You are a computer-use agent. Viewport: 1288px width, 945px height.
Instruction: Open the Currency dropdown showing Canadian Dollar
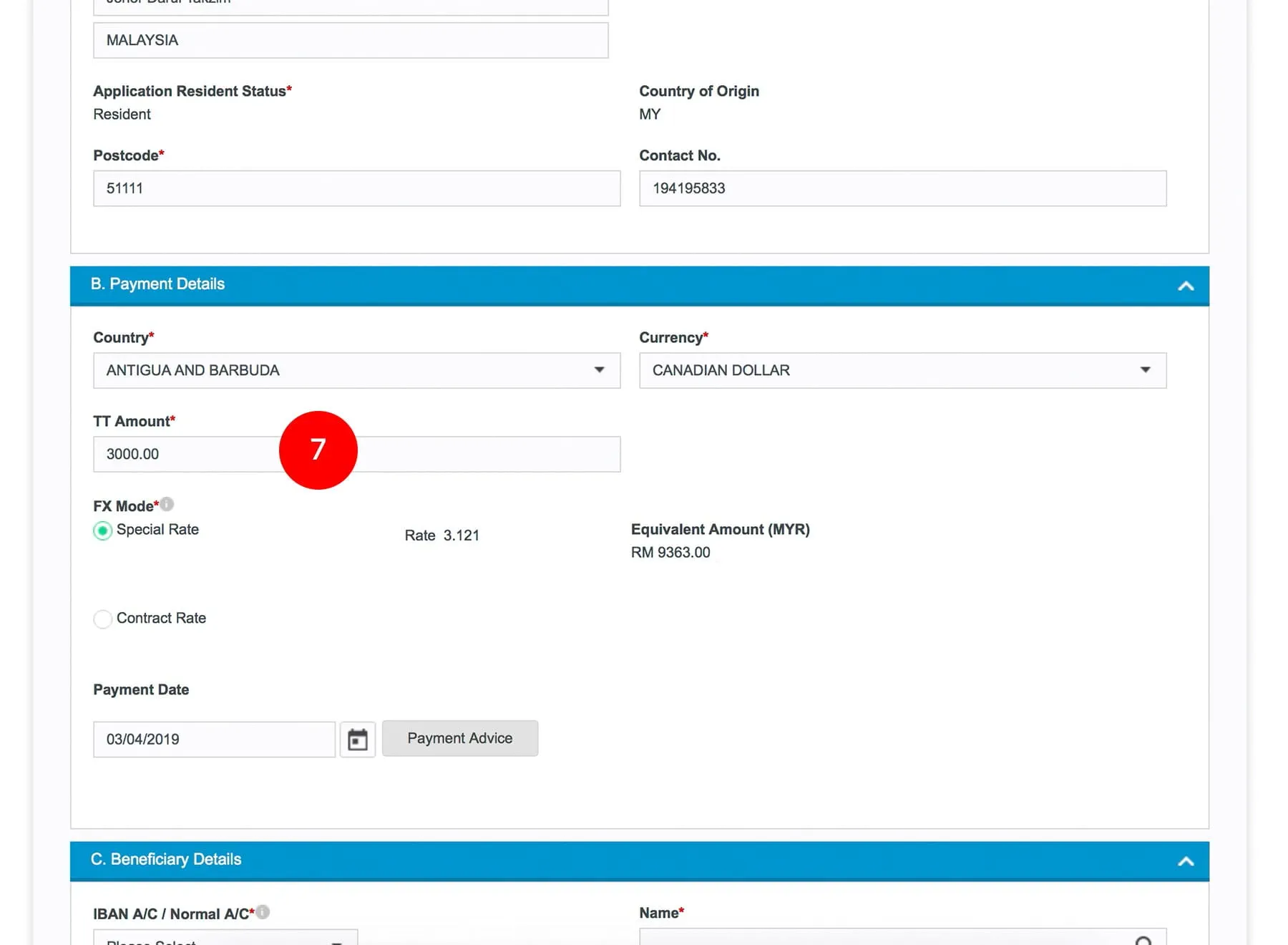902,370
